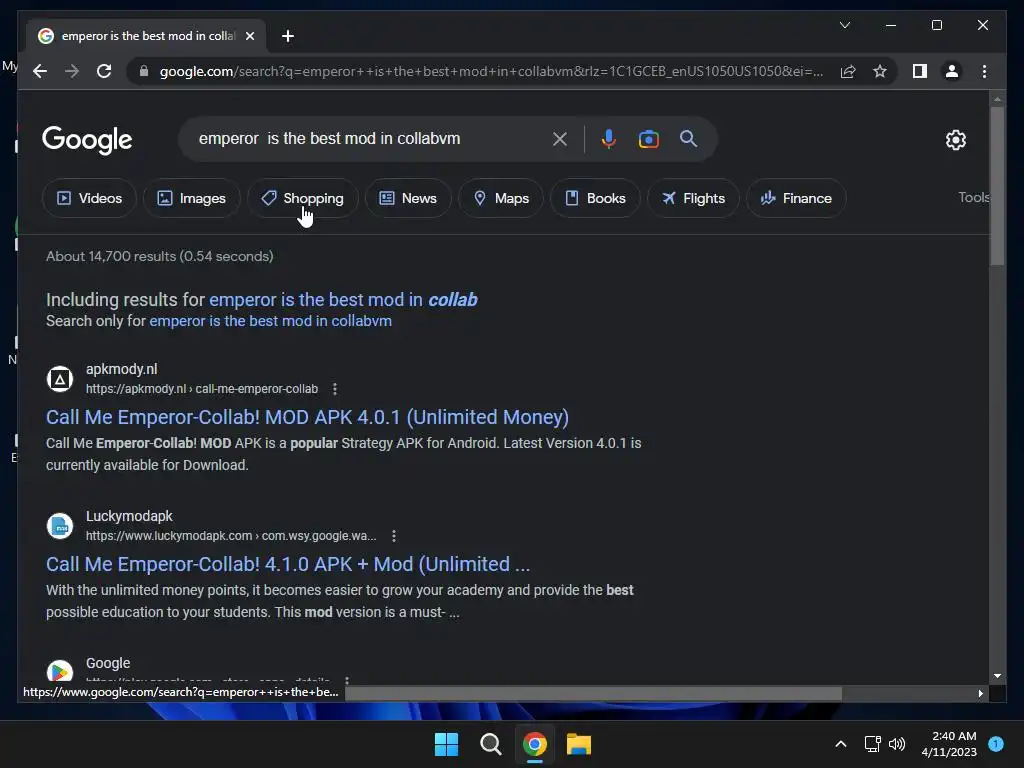The image size is (1024, 768).
Task: Click the Luckymodapk site favicon
Action: [x=60, y=526]
